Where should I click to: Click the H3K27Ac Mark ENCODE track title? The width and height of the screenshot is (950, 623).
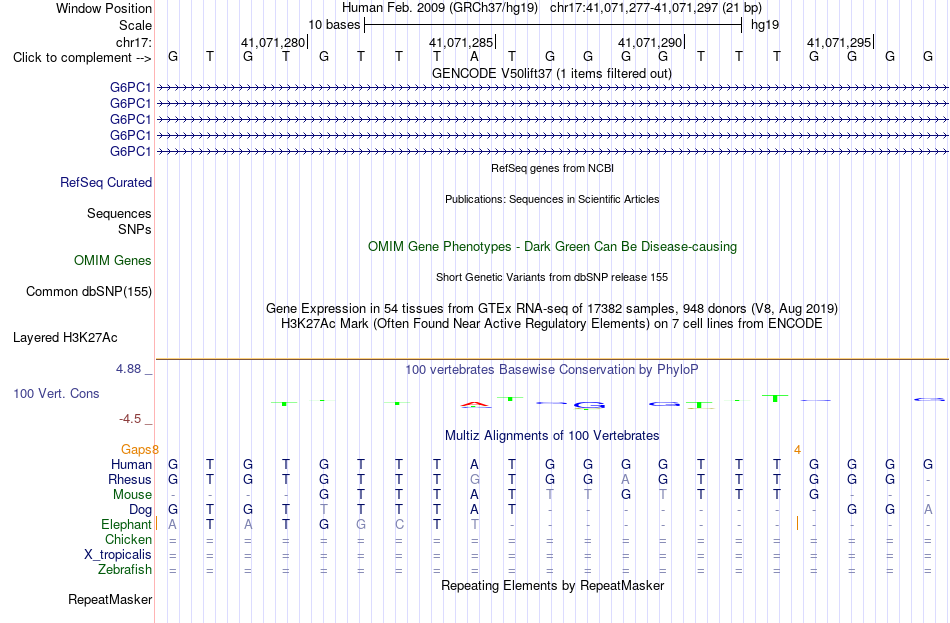pos(552,324)
